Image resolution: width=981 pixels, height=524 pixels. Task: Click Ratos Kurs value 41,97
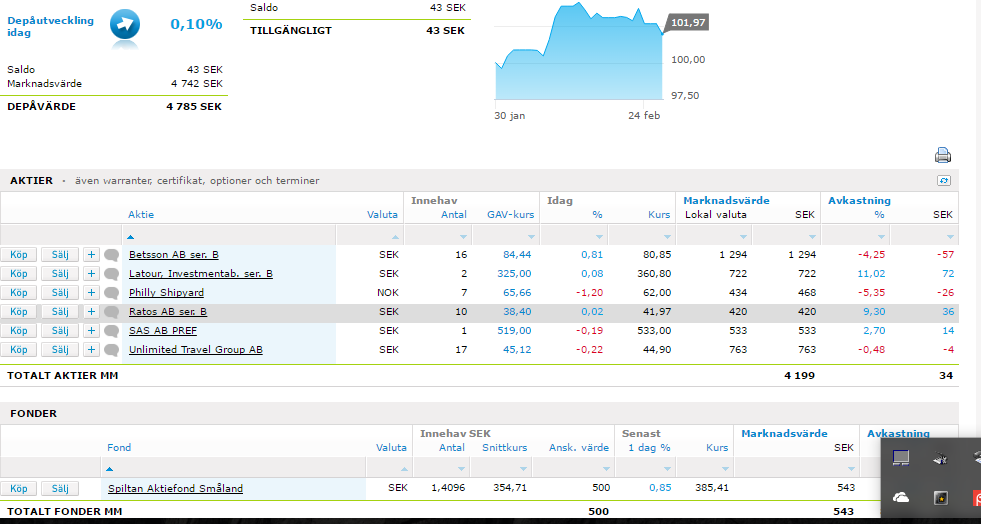pyautogui.click(x=656, y=311)
